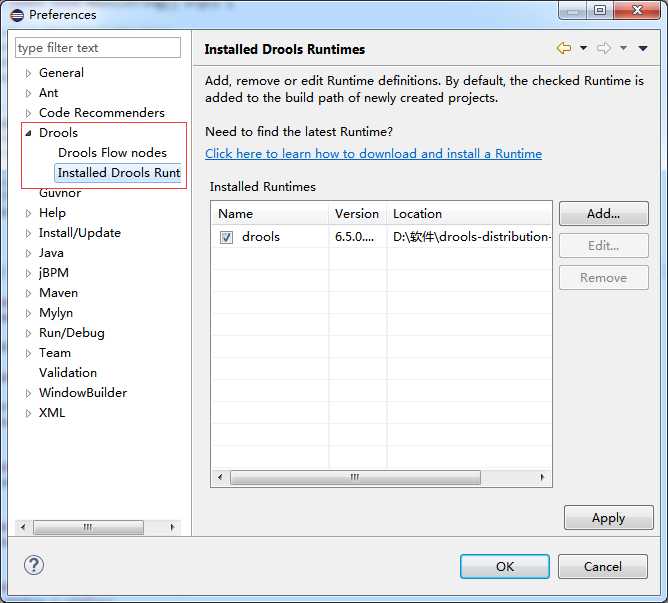Click the Location column header
This screenshot has height=603, width=668.
click(x=469, y=214)
